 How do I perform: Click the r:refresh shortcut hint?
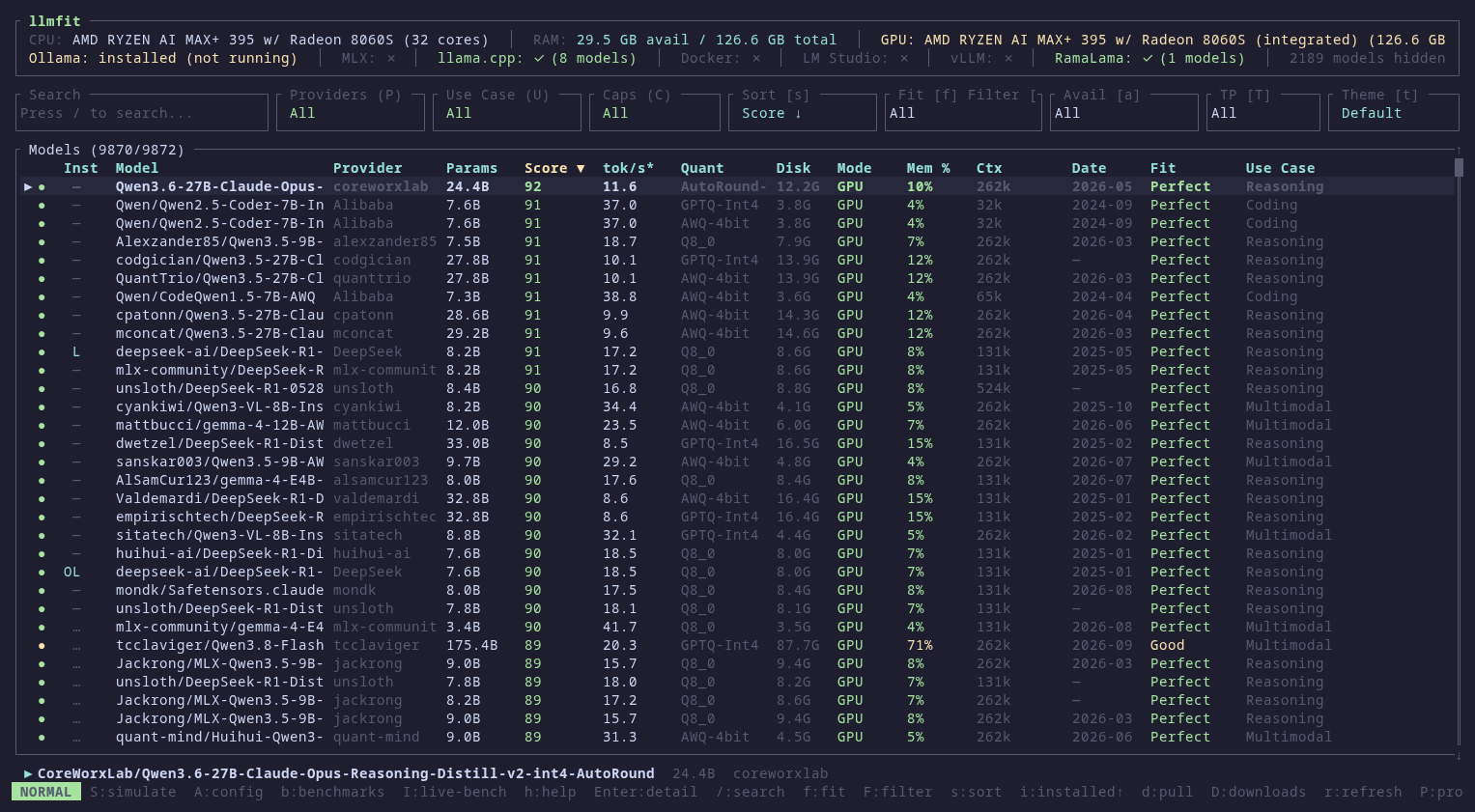[x=1363, y=792]
